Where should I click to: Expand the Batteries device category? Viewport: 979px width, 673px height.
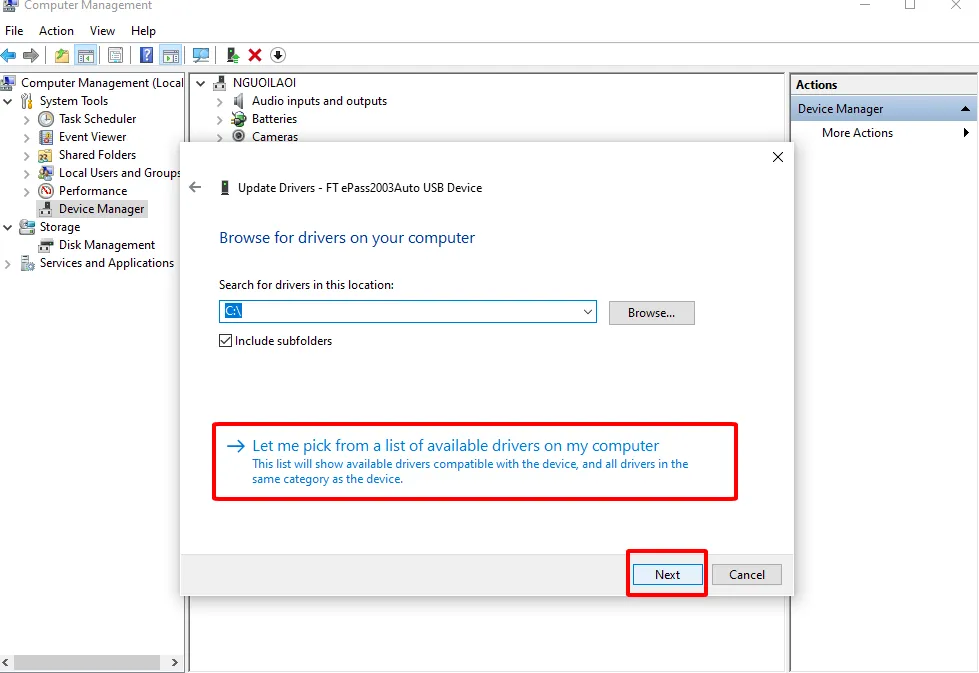[219, 119]
